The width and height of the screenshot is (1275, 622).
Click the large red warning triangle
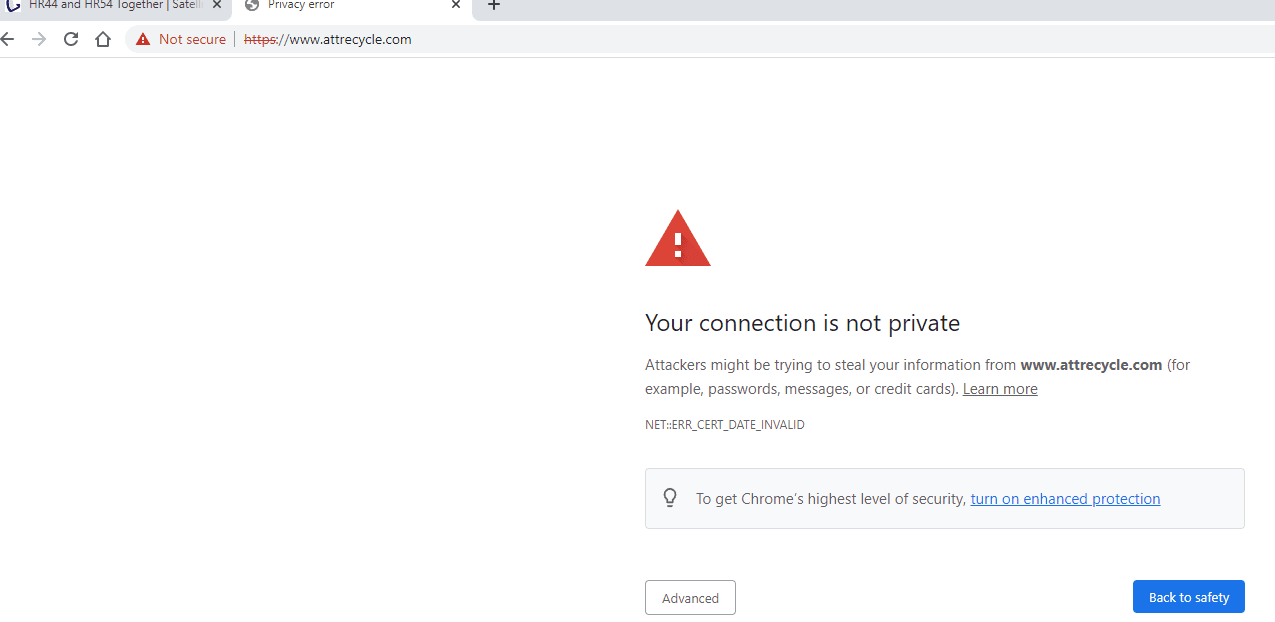point(678,238)
